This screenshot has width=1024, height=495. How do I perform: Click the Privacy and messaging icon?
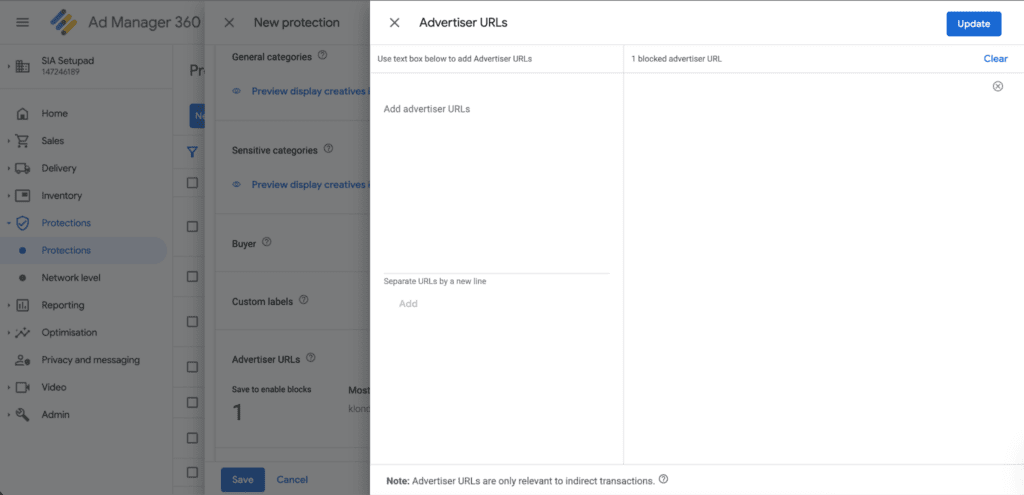[x=23, y=360]
